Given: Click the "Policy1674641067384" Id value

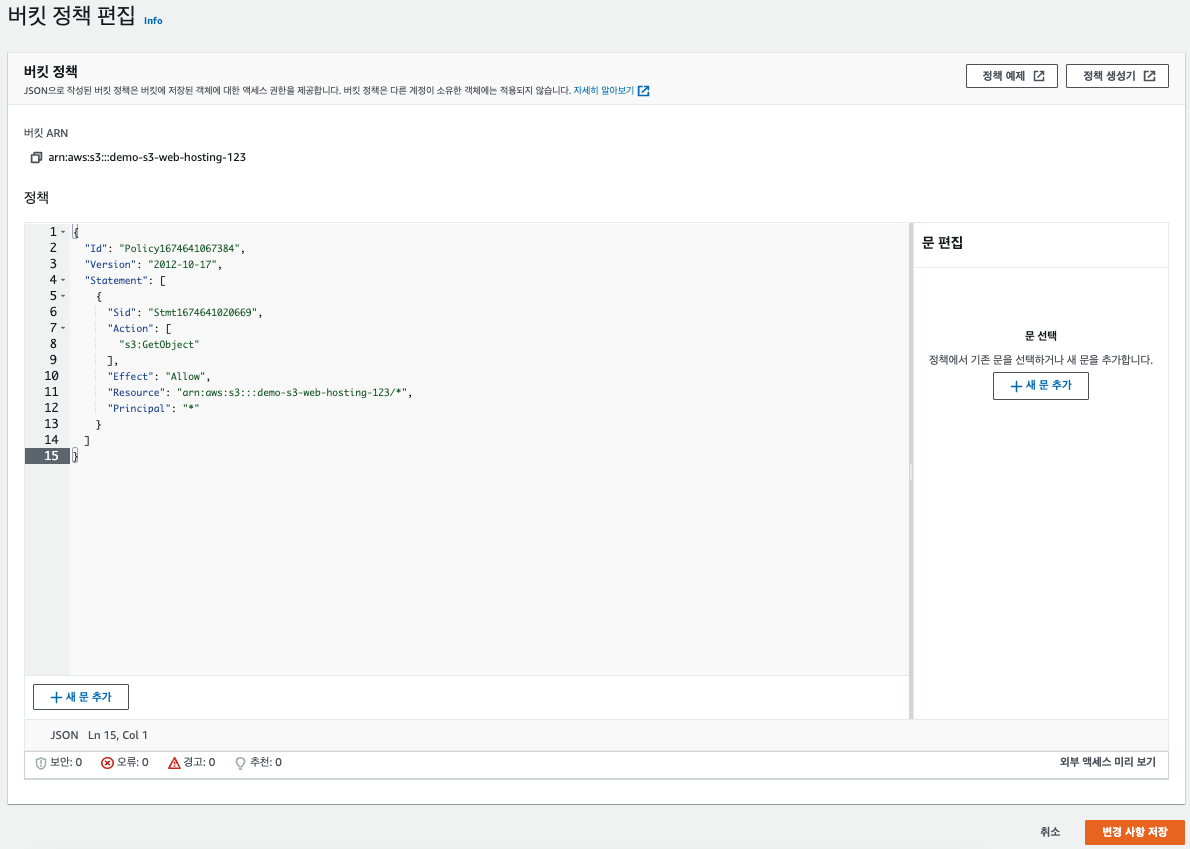Looking at the screenshot, I should coord(181,248).
